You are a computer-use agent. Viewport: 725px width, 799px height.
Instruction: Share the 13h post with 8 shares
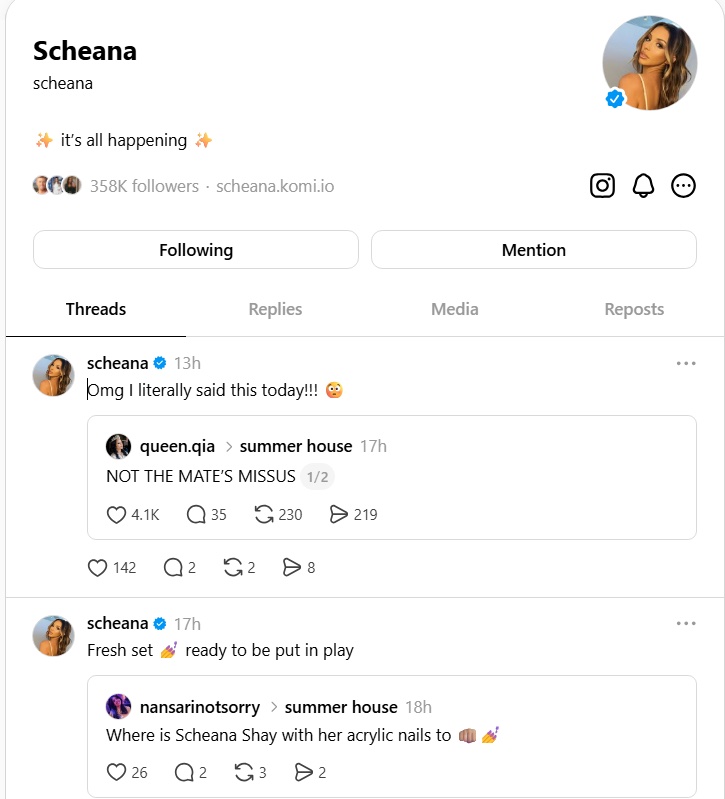[291, 568]
